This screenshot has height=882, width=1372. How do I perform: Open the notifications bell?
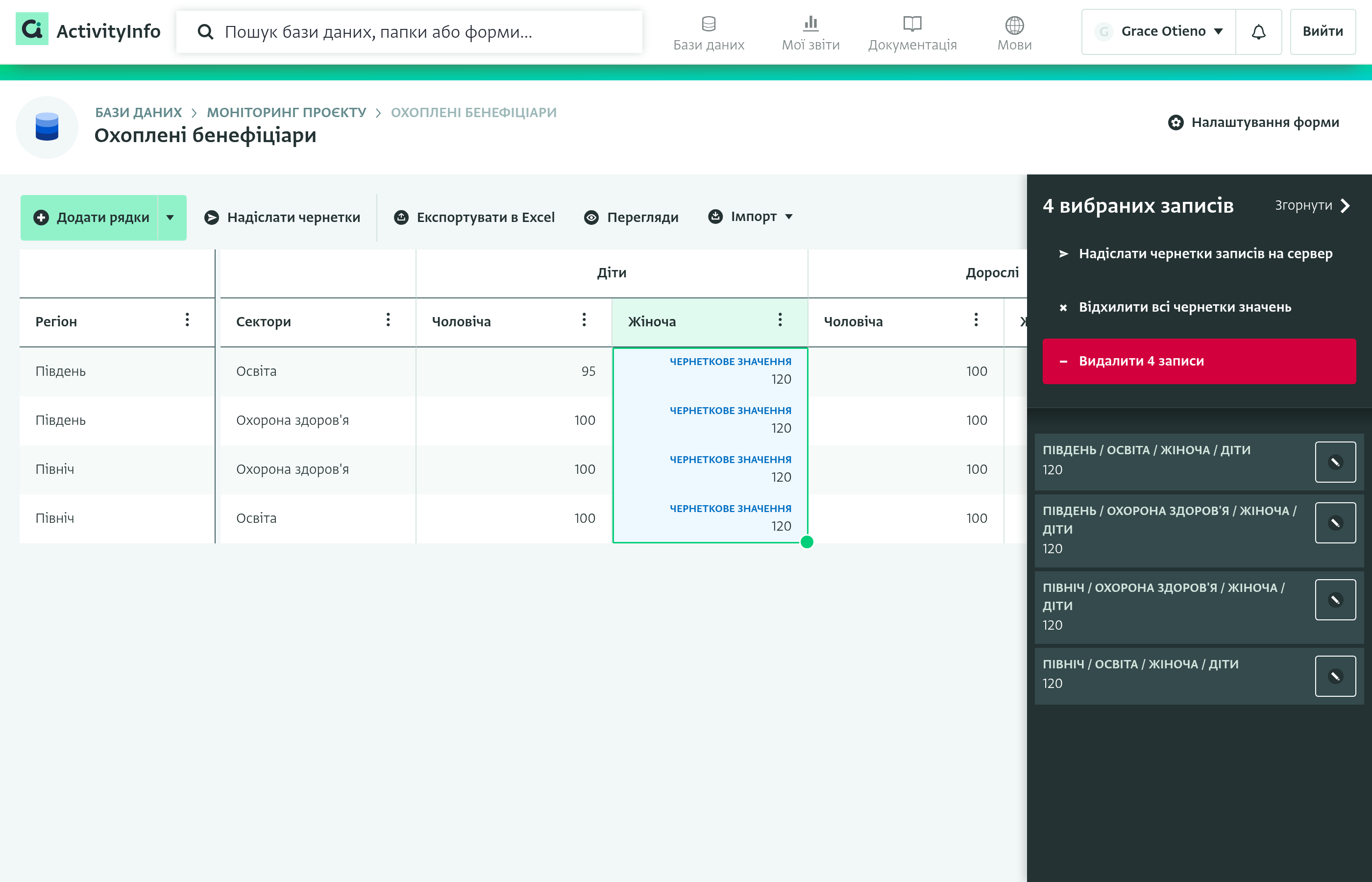coord(1258,31)
